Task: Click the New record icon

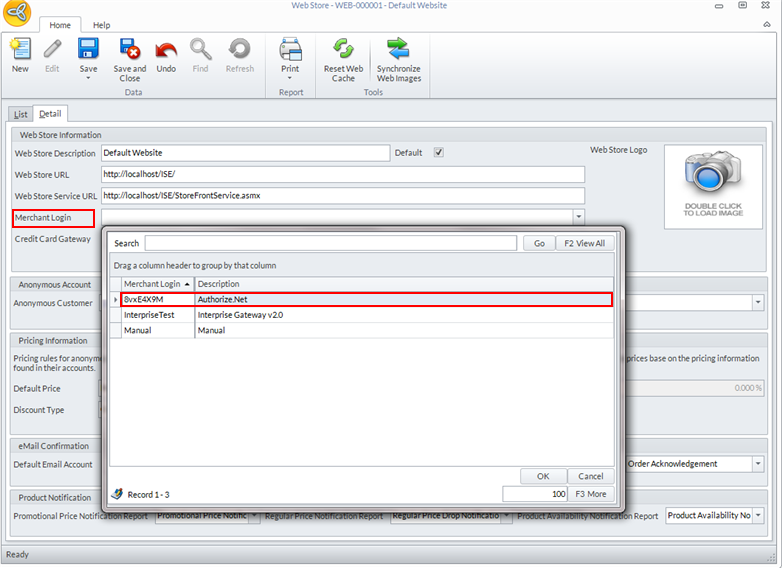Action: pyautogui.click(x=20, y=50)
